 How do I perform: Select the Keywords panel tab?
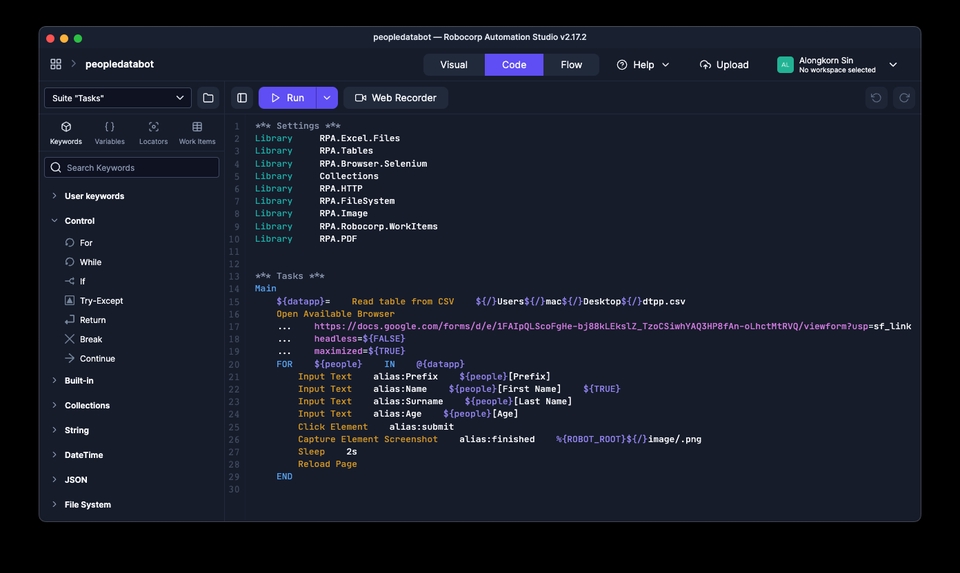point(66,133)
